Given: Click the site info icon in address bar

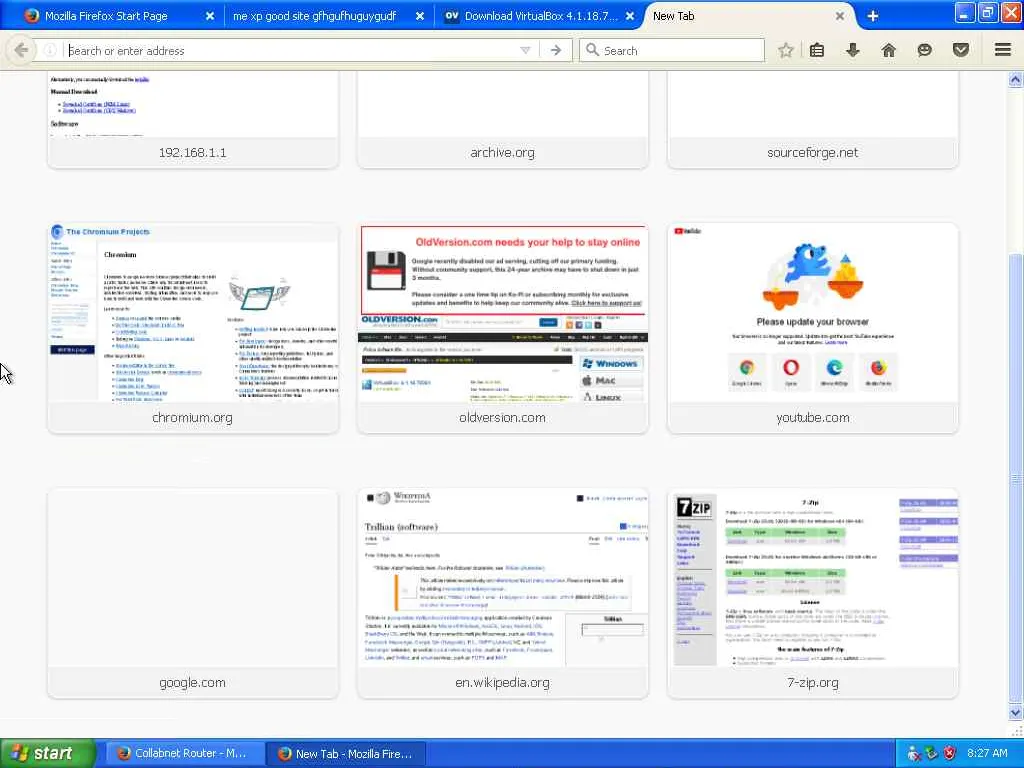Looking at the screenshot, I should (x=50, y=50).
